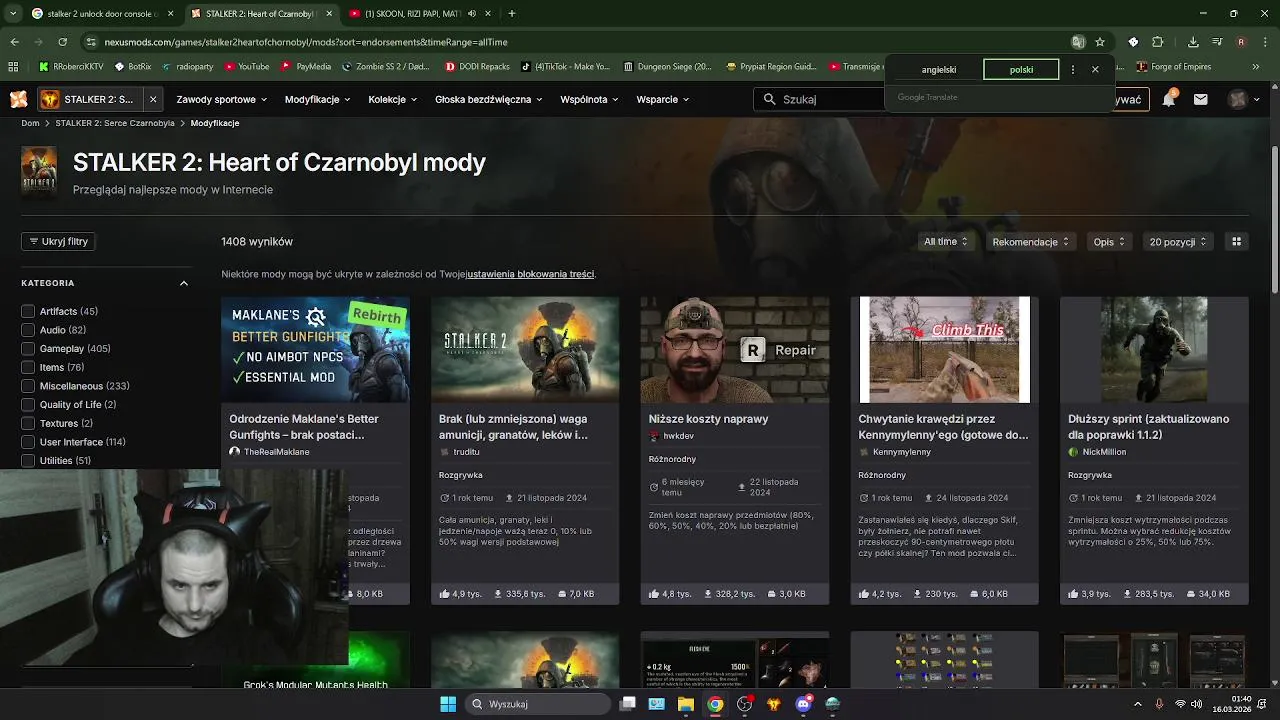The image size is (1280, 720).
Task: Open Climb This mod thumbnail
Action: [x=944, y=349]
